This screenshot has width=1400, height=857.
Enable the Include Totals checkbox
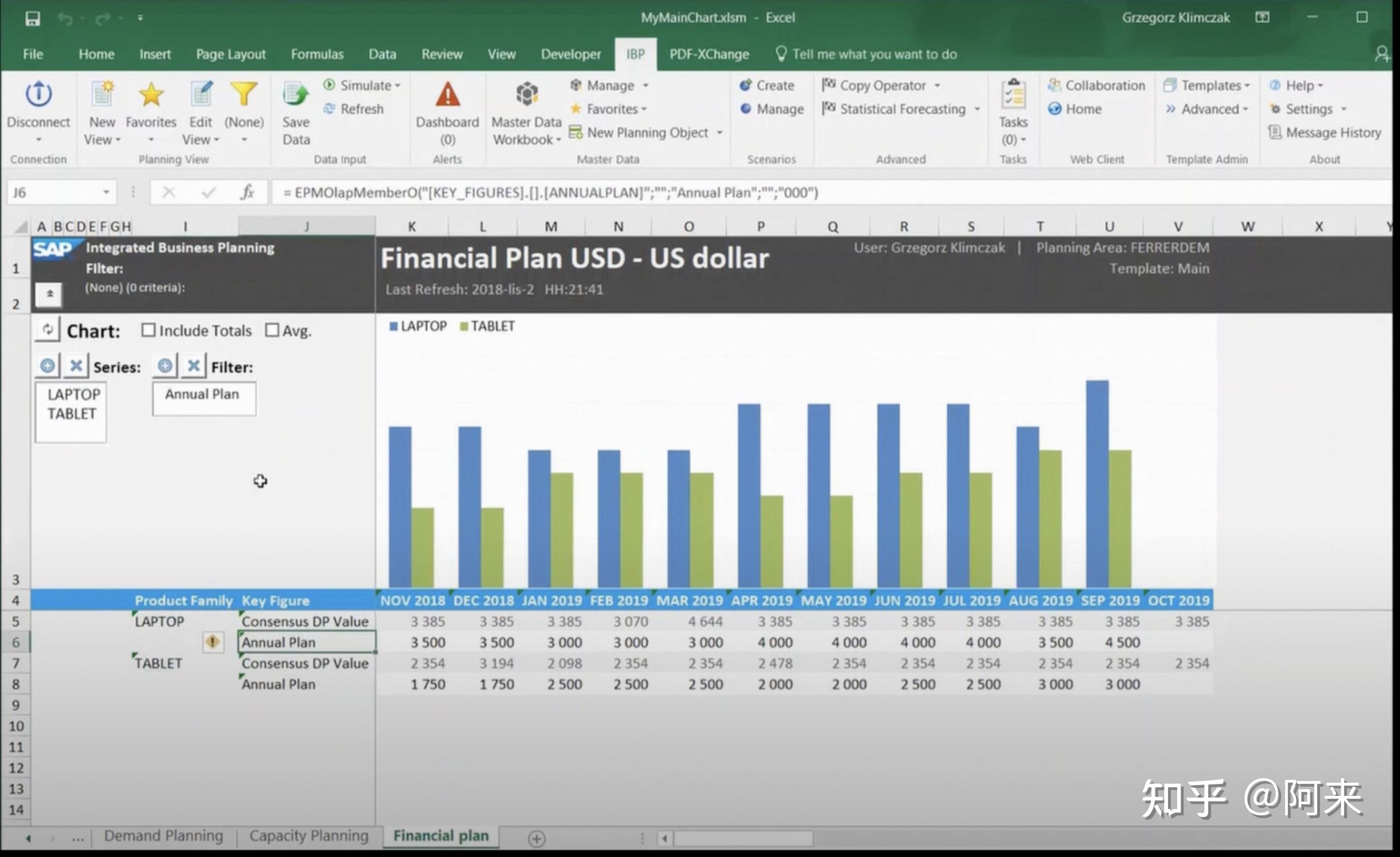point(148,330)
